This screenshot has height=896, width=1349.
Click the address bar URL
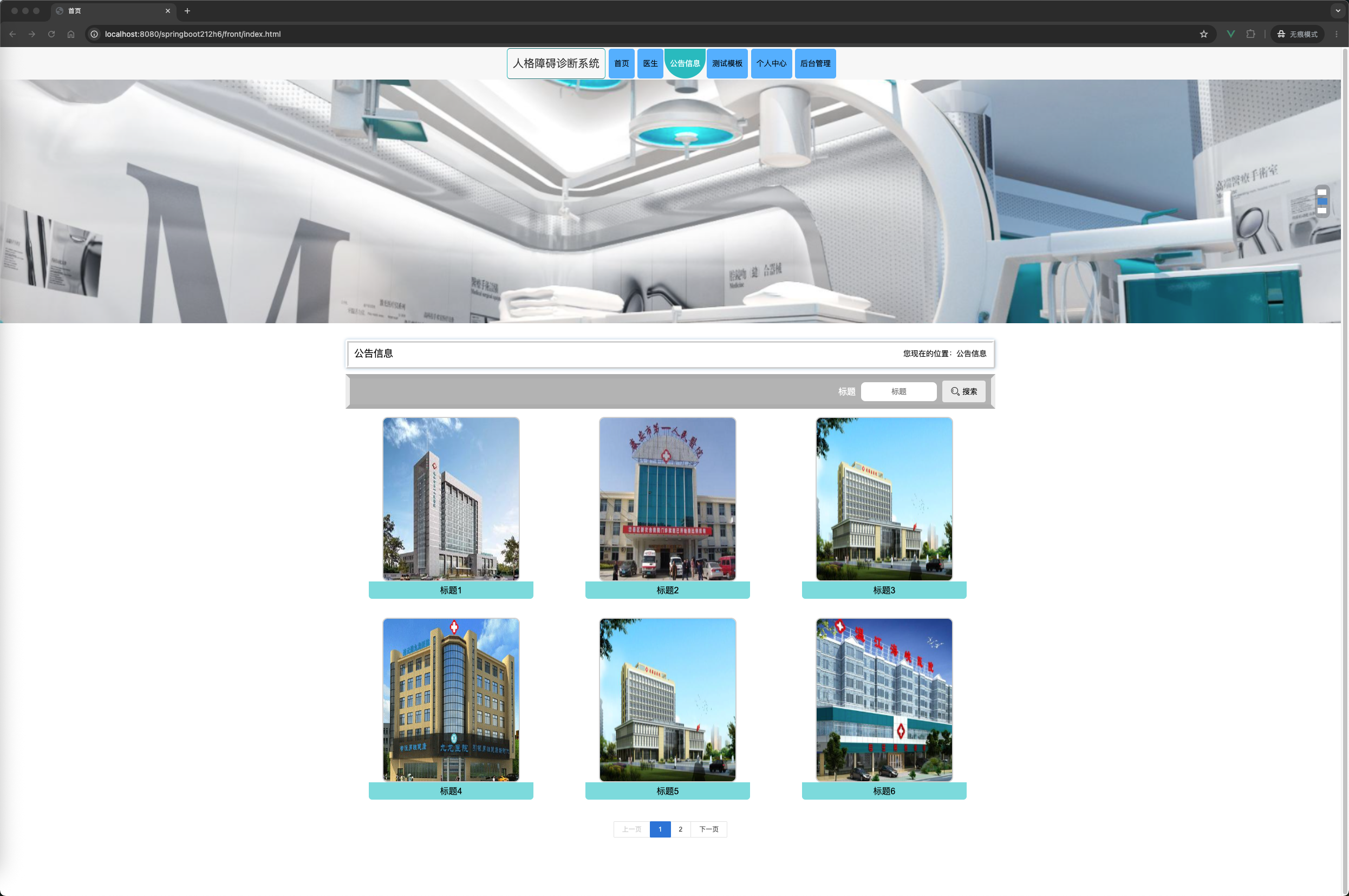pos(193,34)
